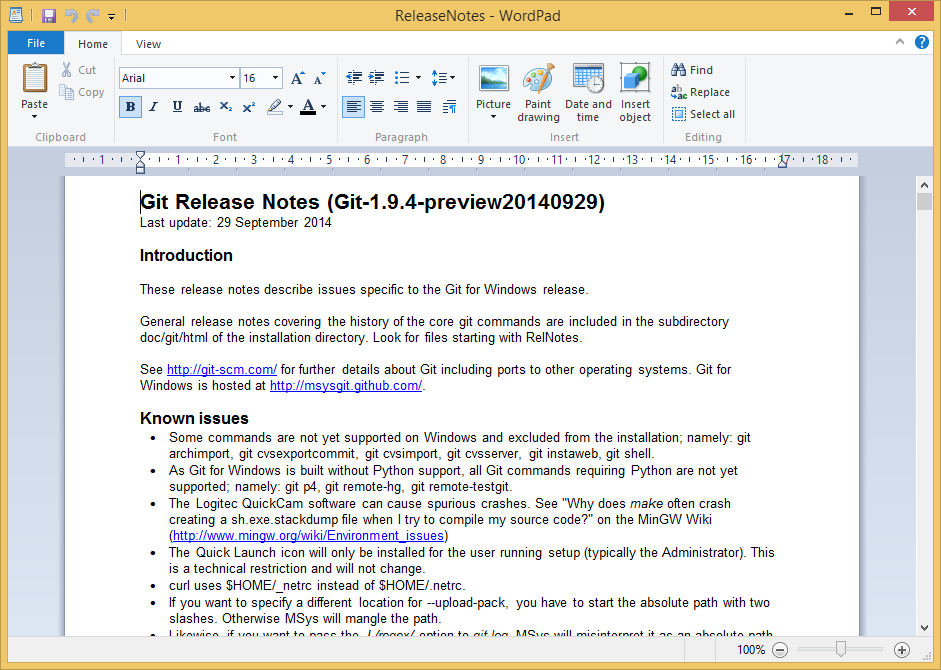Click Select all in Editing group

703,114
